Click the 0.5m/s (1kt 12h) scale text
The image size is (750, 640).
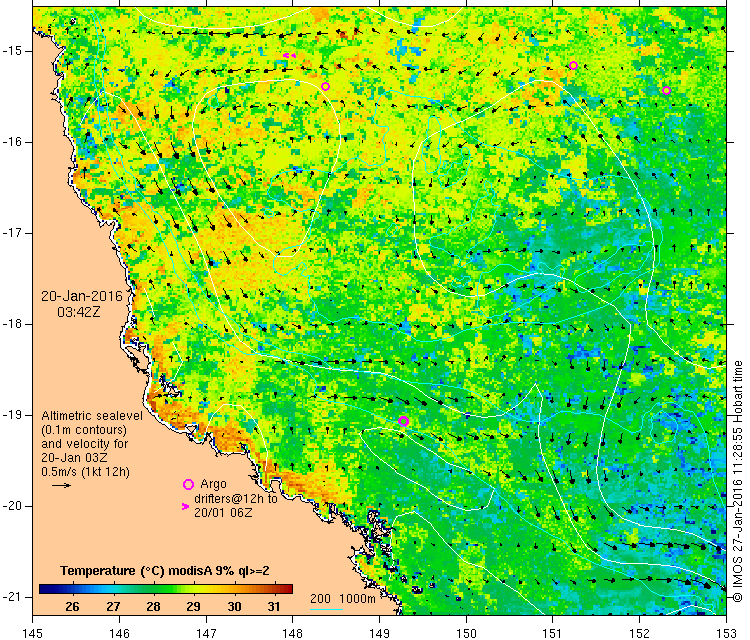click(x=85, y=472)
